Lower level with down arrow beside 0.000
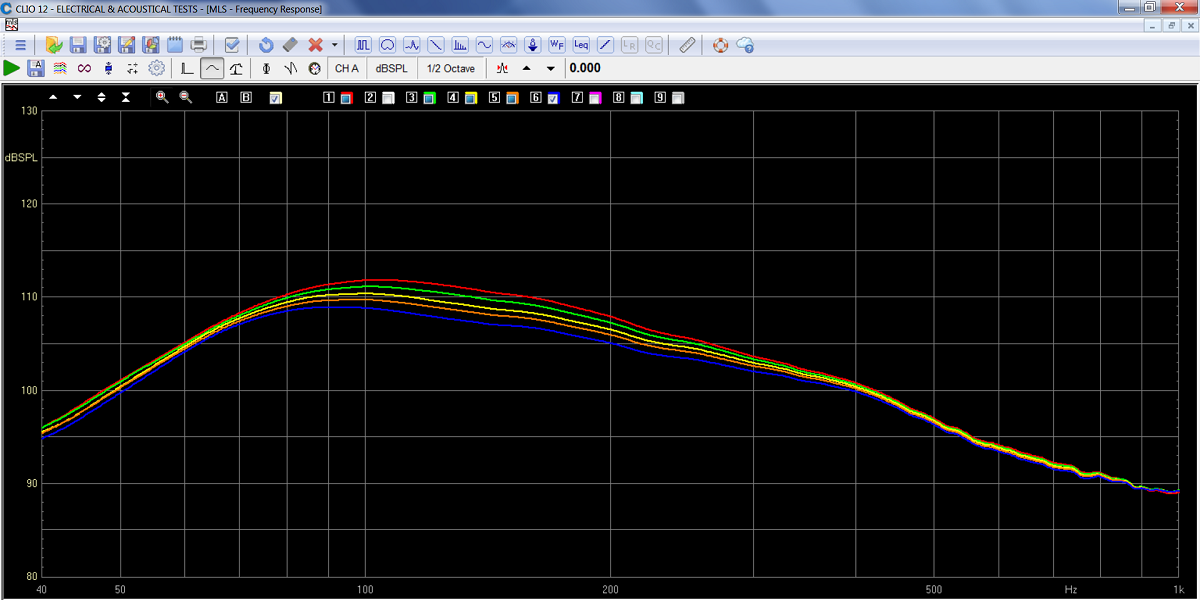 [550, 68]
